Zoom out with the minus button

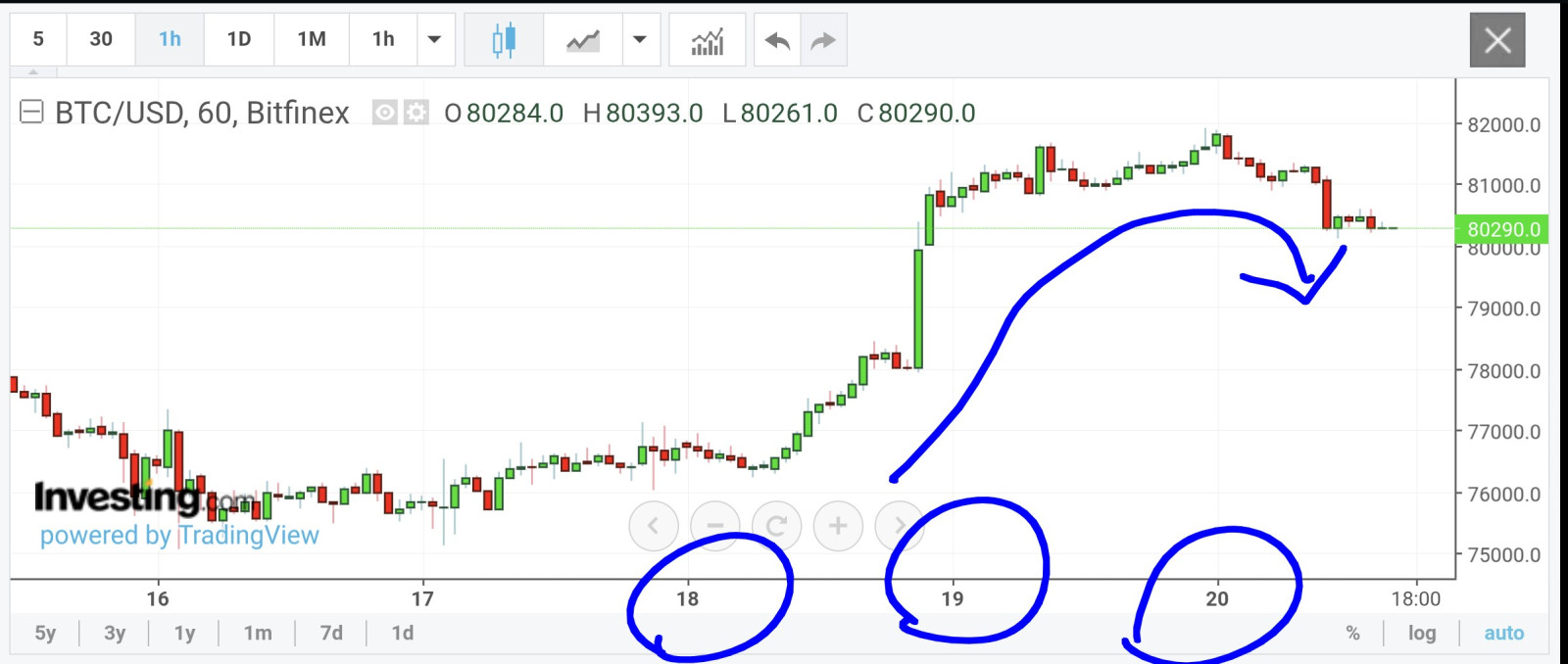pos(715,526)
